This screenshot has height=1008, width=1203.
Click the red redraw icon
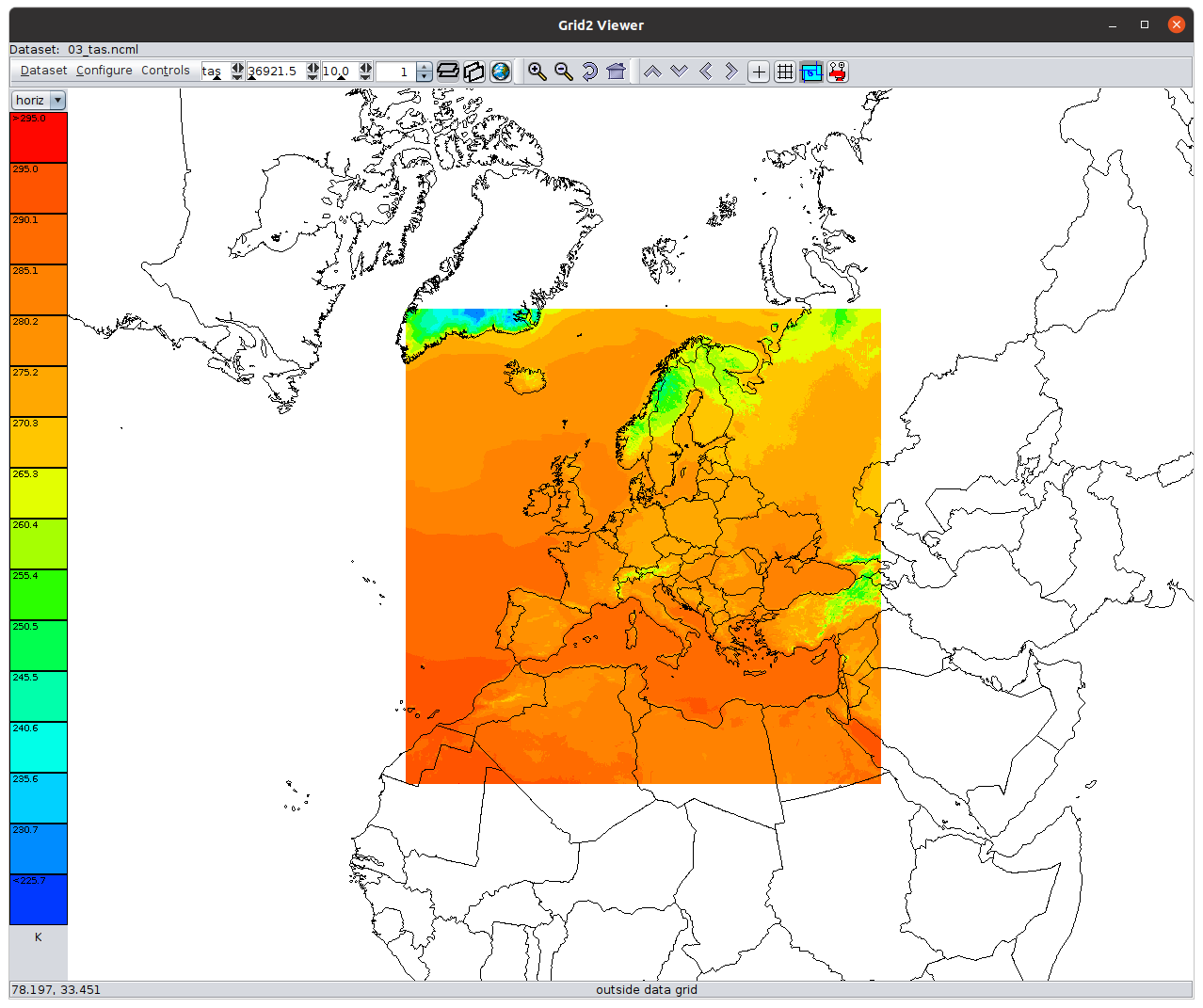click(x=838, y=72)
